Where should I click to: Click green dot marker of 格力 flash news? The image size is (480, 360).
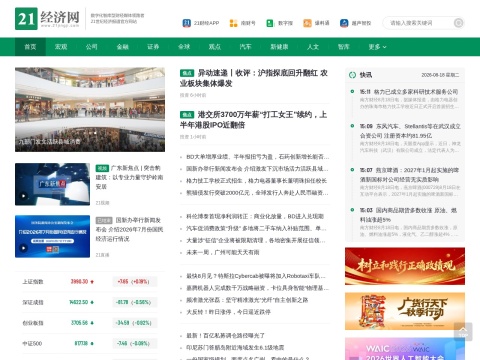click(352, 91)
